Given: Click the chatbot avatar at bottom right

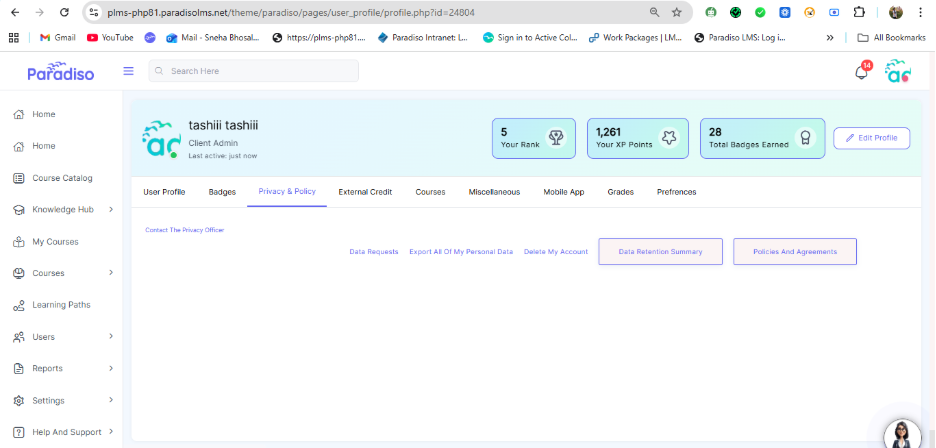Looking at the screenshot, I should tap(902, 433).
